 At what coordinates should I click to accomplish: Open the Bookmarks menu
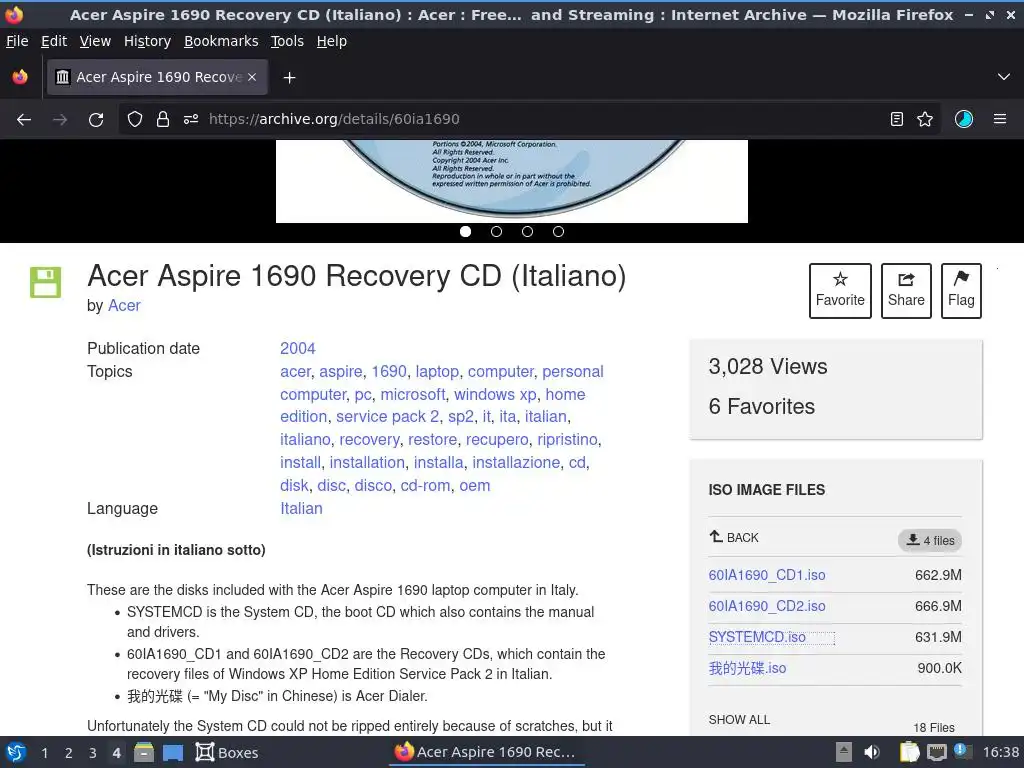(221, 41)
